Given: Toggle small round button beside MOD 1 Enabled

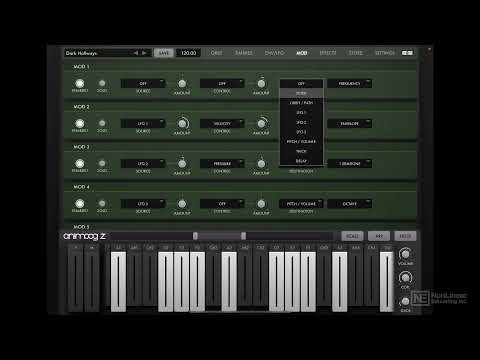Looking at the screenshot, I should [x=102, y=83].
